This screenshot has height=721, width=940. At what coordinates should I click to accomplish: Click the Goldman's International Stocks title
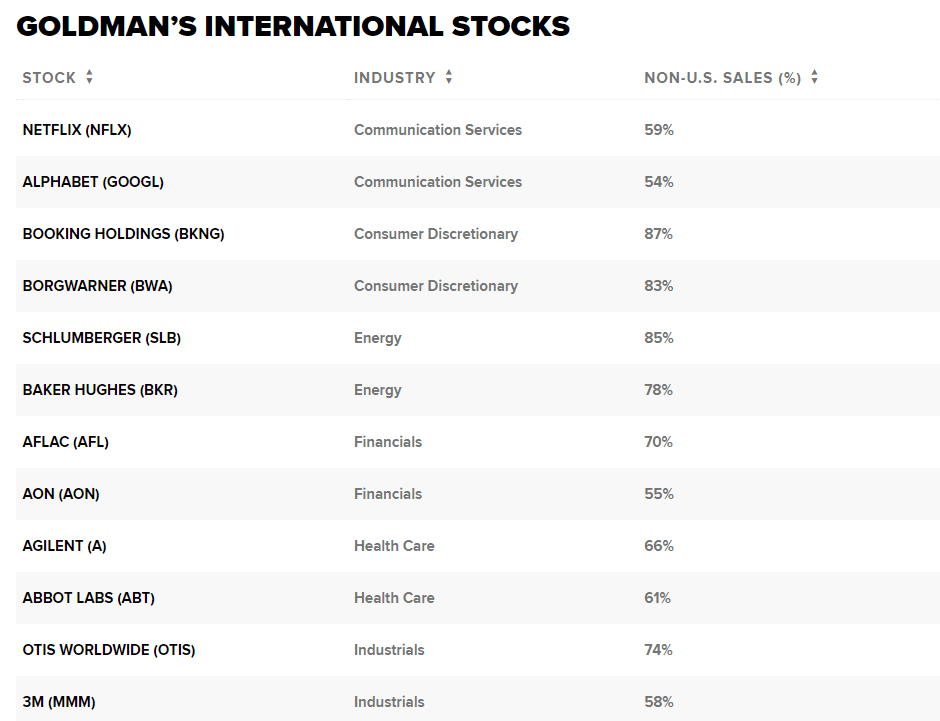pyautogui.click(x=293, y=26)
